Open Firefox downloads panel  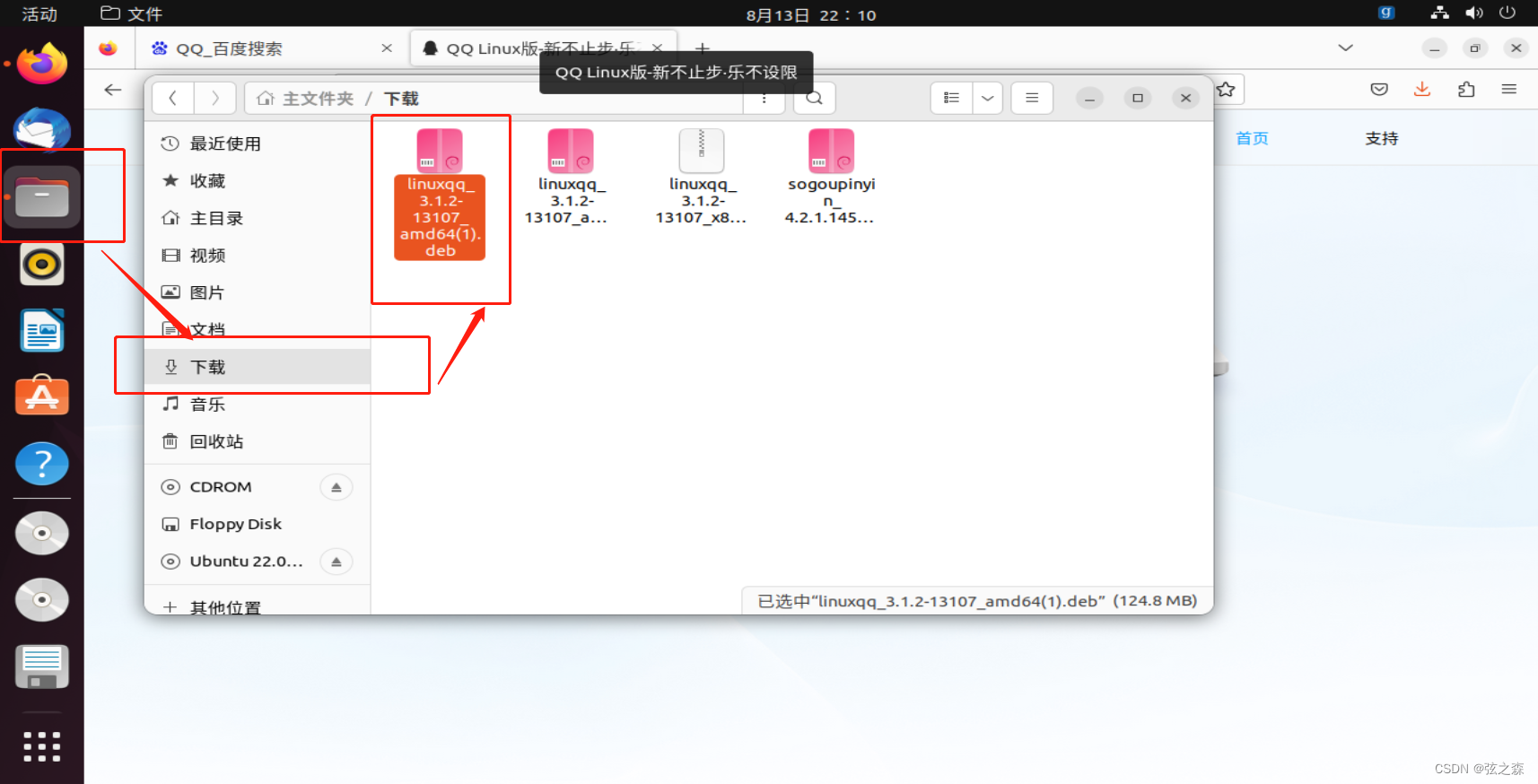coord(1422,90)
